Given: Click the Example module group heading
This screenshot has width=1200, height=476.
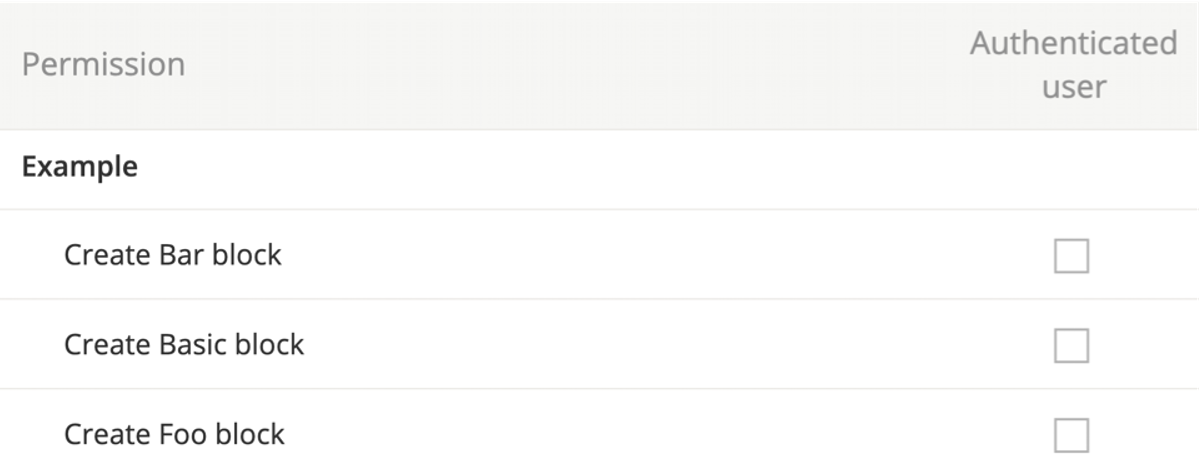Looking at the screenshot, I should pos(80,168).
